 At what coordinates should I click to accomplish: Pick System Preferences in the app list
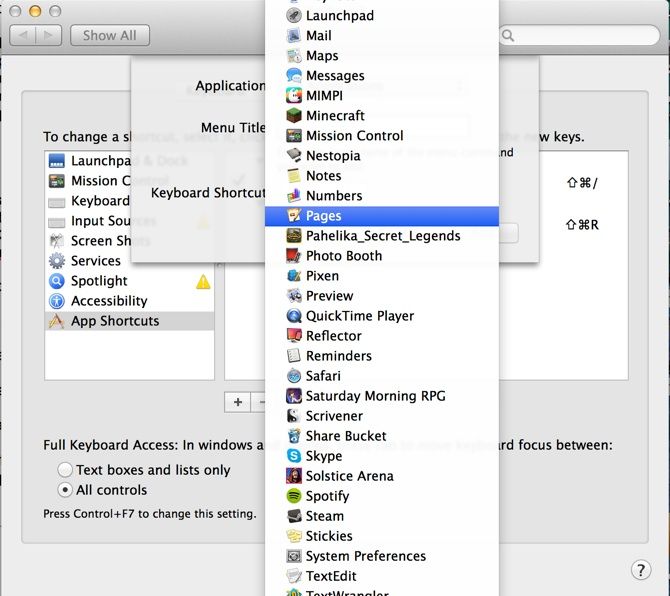365,556
